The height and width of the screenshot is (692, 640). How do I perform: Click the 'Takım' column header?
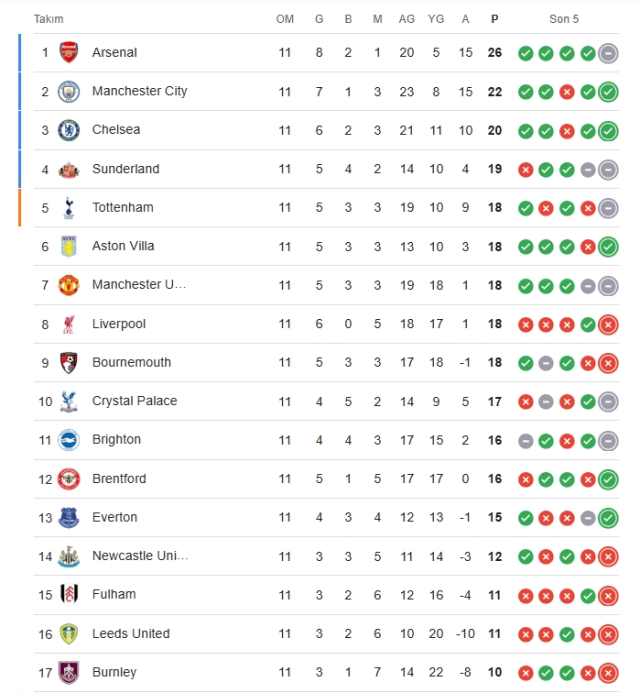[48, 19]
